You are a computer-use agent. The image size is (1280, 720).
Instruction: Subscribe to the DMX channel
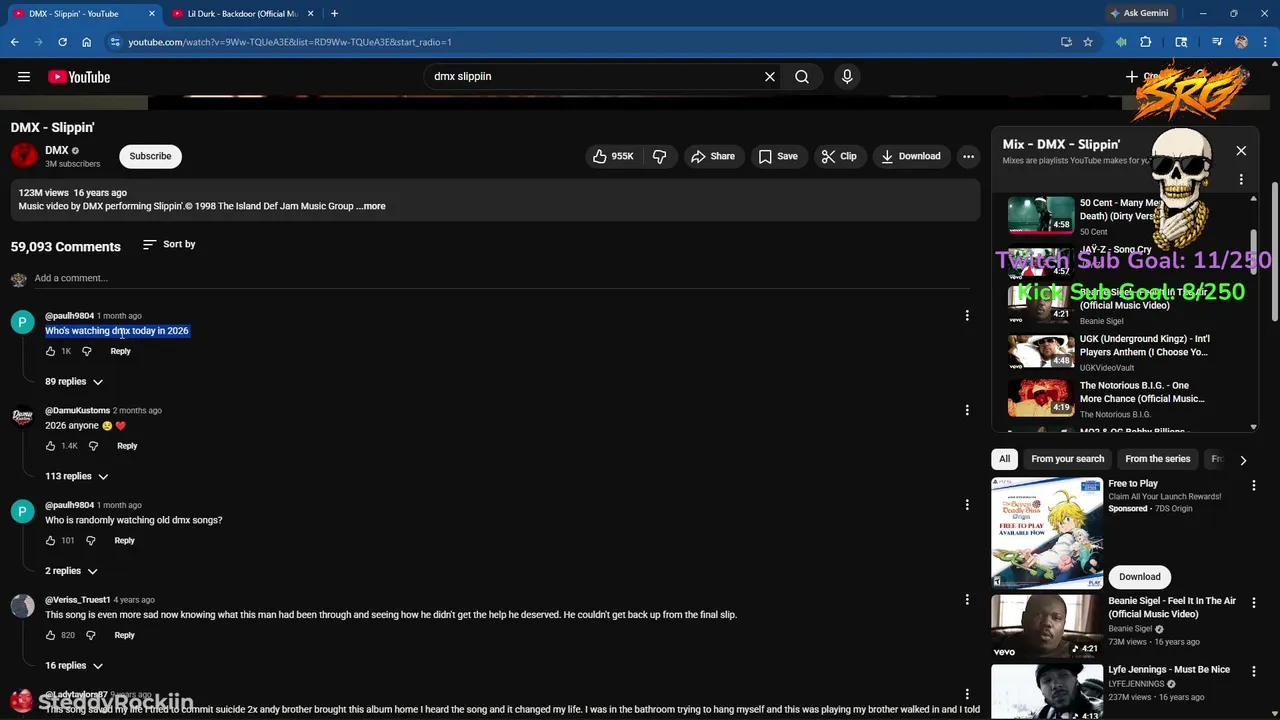pyautogui.click(x=150, y=156)
